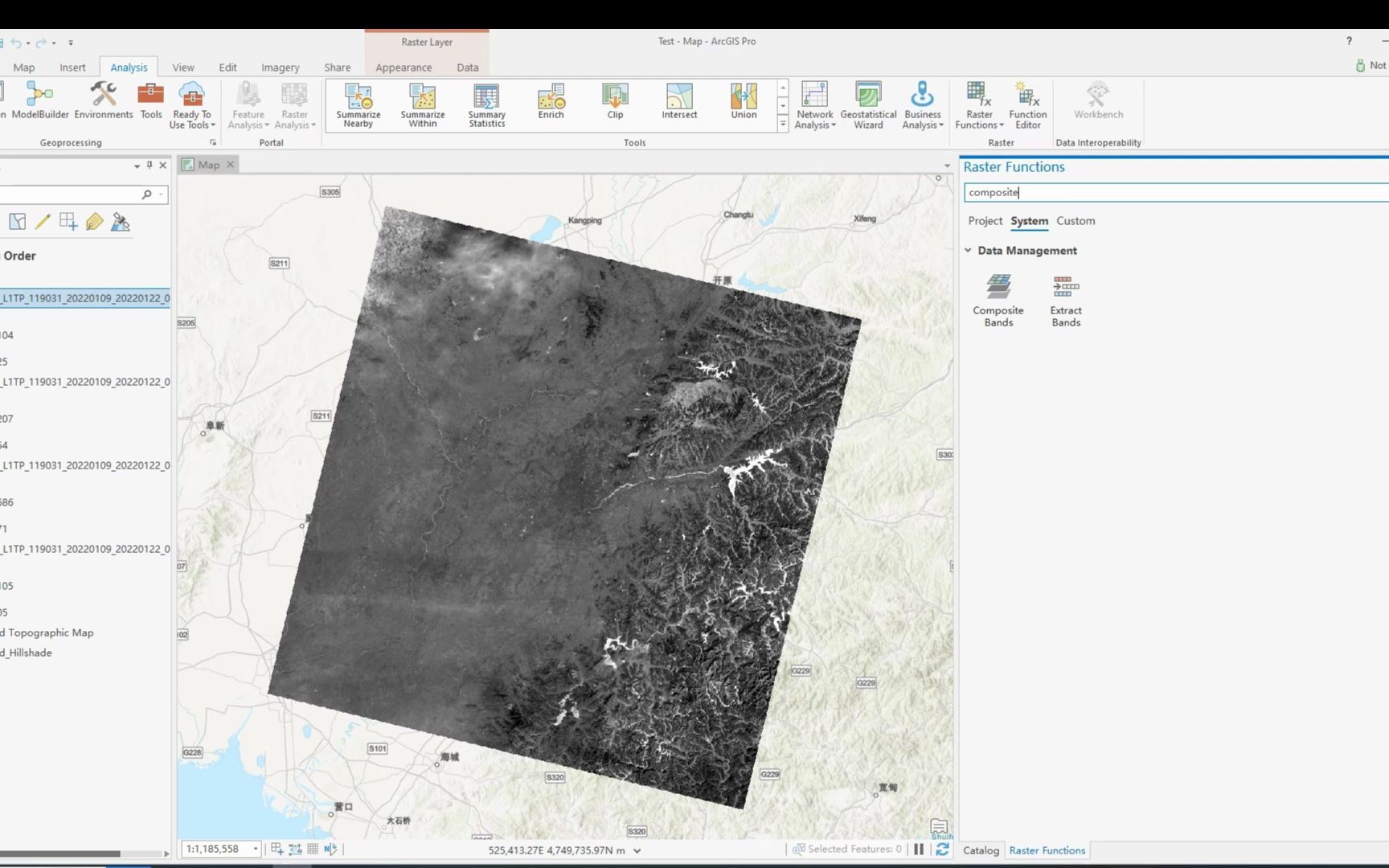Switch Contents to List By Editing view

tap(43, 222)
